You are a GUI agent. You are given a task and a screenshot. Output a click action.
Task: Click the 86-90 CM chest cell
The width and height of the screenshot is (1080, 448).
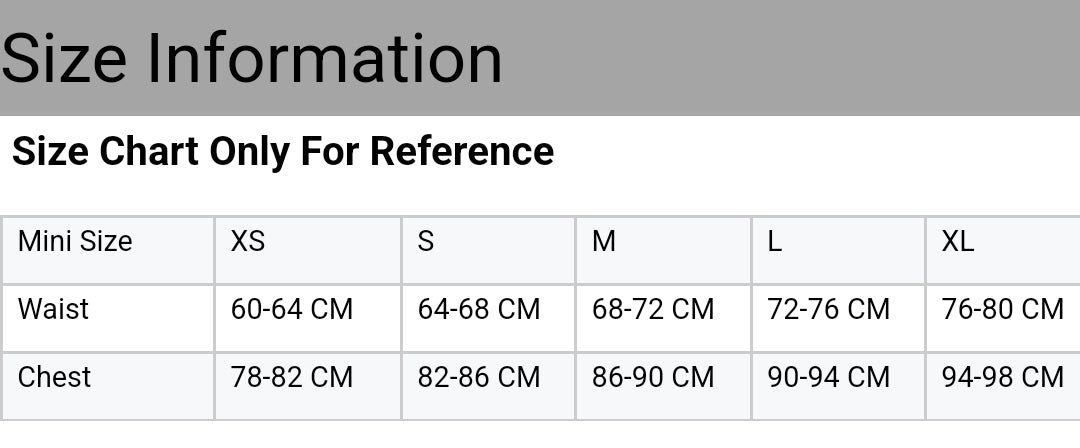[x=653, y=377]
